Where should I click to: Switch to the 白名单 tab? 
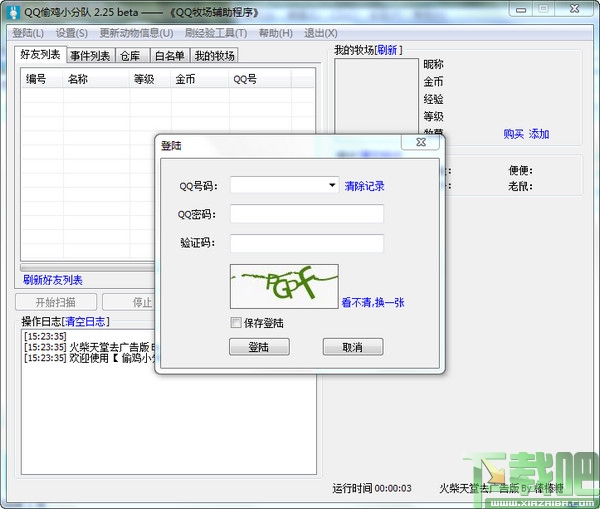click(170, 56)
